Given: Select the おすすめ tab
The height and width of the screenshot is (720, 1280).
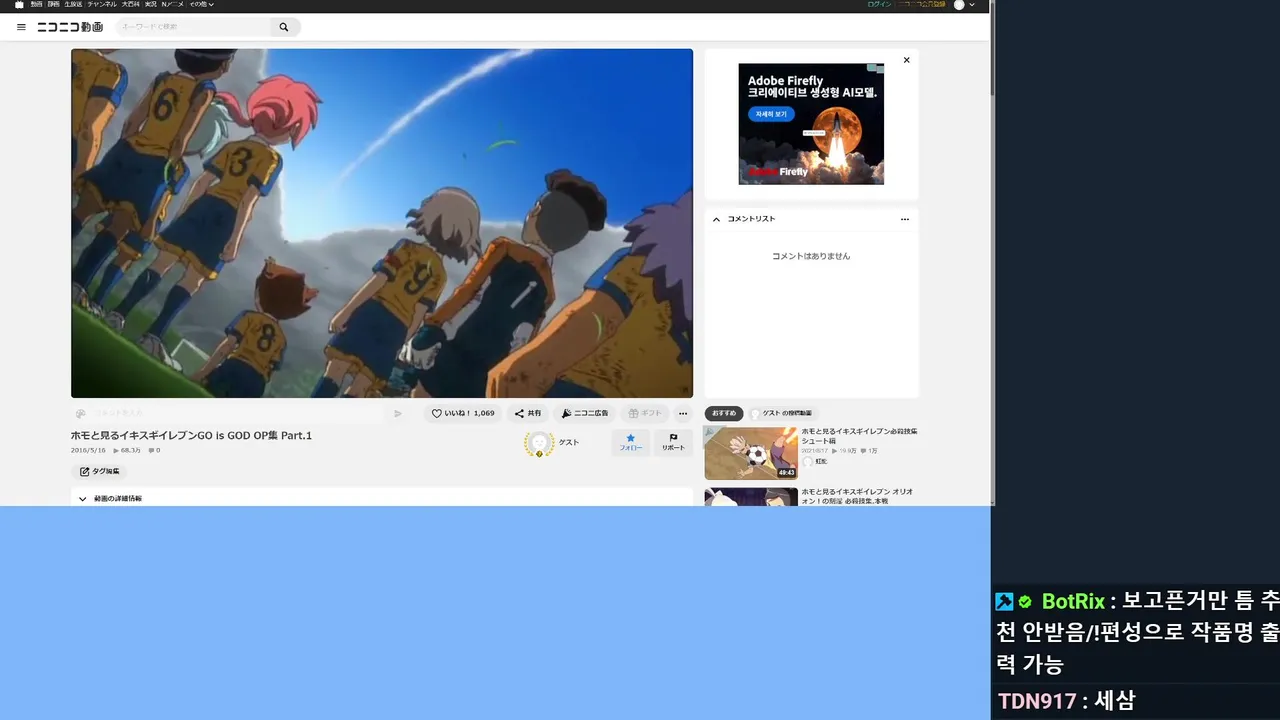Looking at the screenshot, I should point(724,413).
